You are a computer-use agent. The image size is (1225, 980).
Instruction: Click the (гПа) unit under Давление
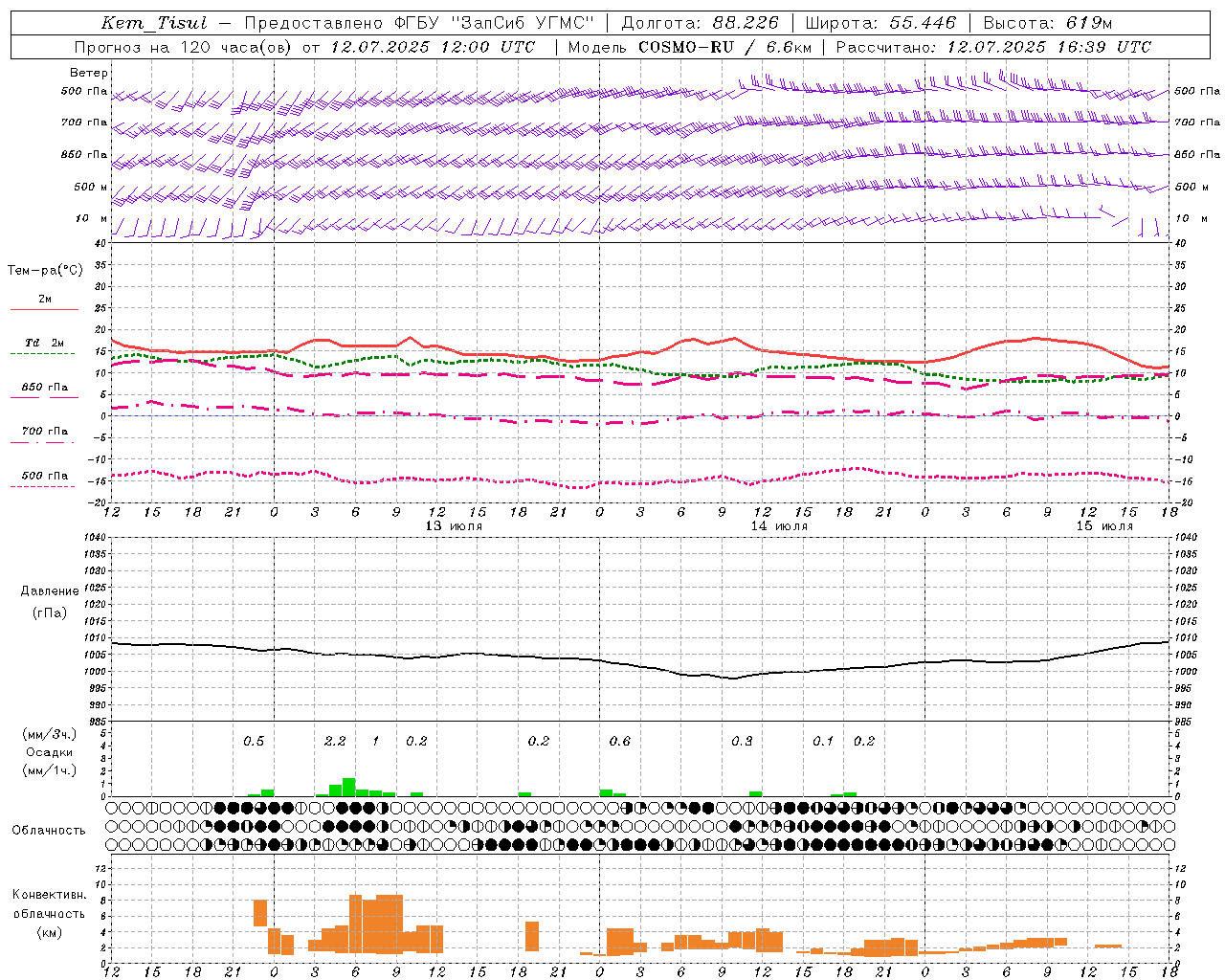50,612
